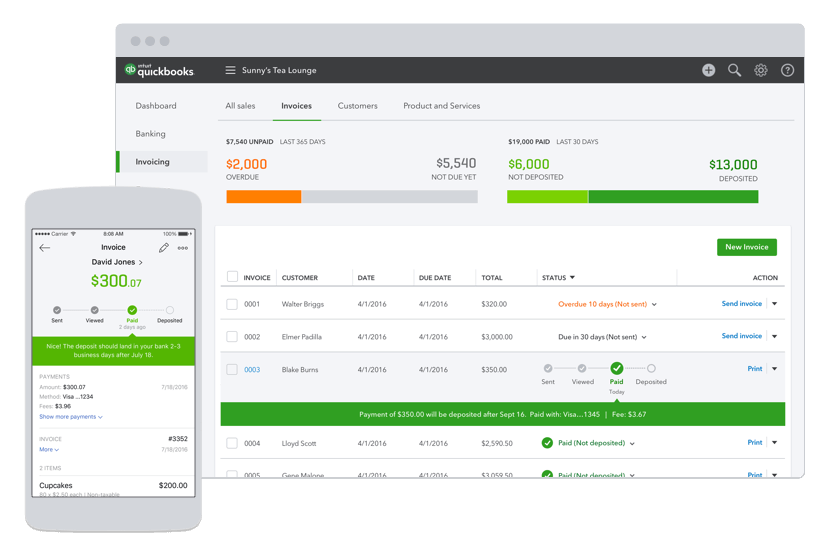This screenshot has width=818, height=547.
Task: Check invoice 0004 Lloyd Scott checkbox
Action: click(x=232, y=443)
